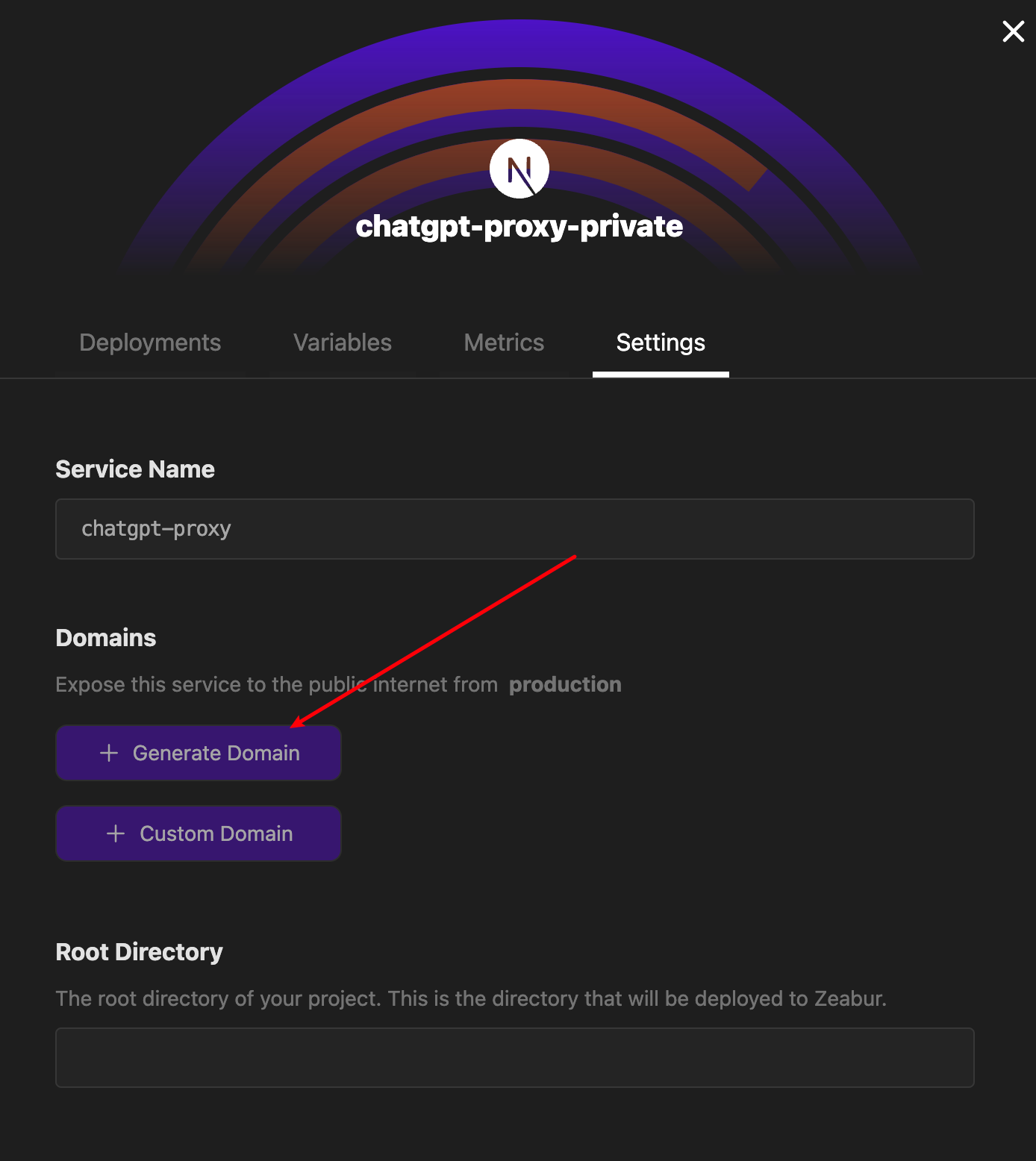Click the Domains section heading

click(x=106, y=638)
